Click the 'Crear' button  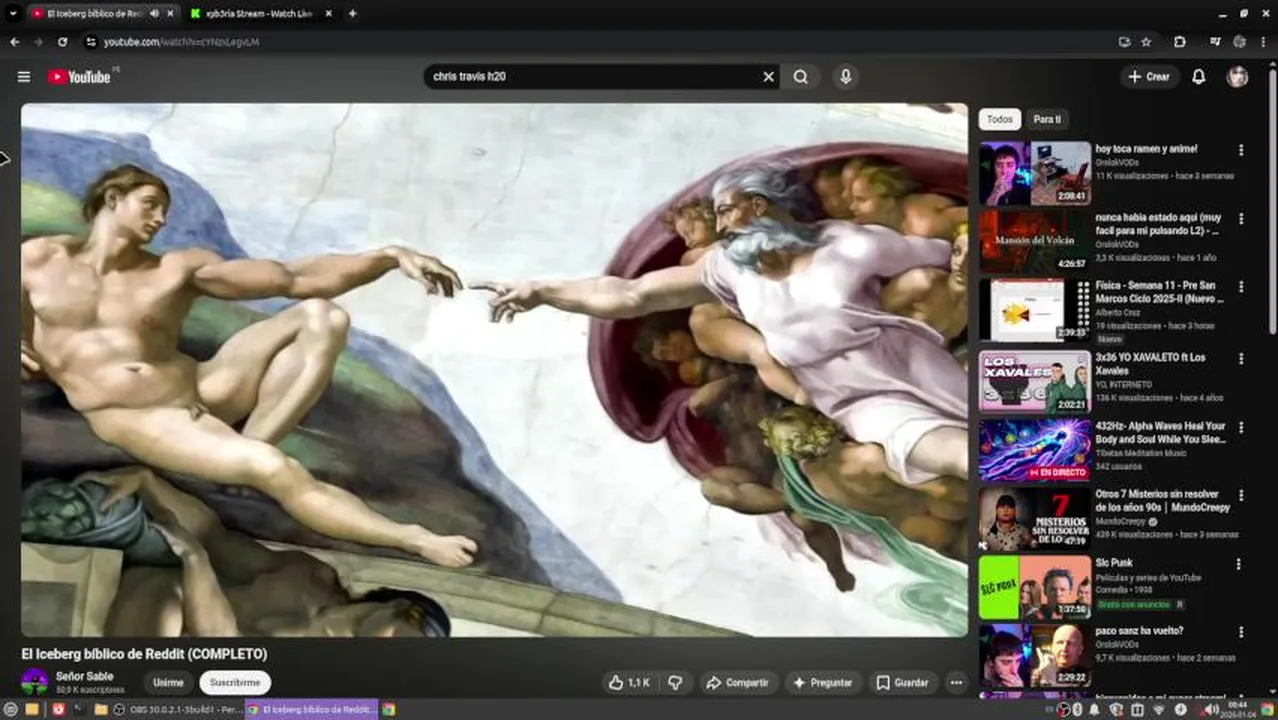click(x=1149, y=77)
